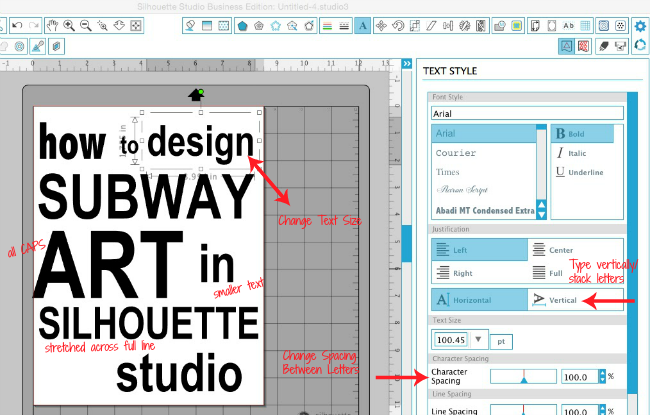The image size is (650, 415).
Task: Toggle Italic font style
Action: (571, 153)
